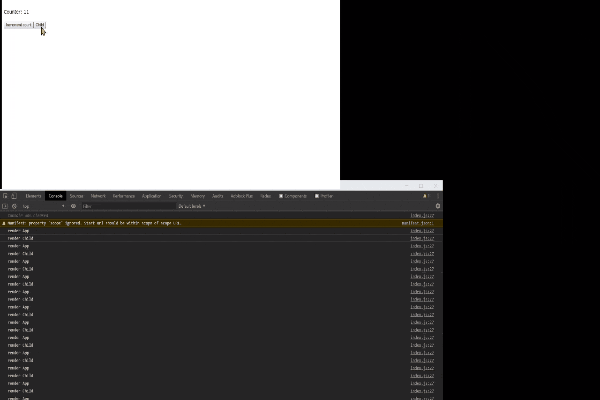
Task: Open the Elements tab
Action: click(33, 196)
